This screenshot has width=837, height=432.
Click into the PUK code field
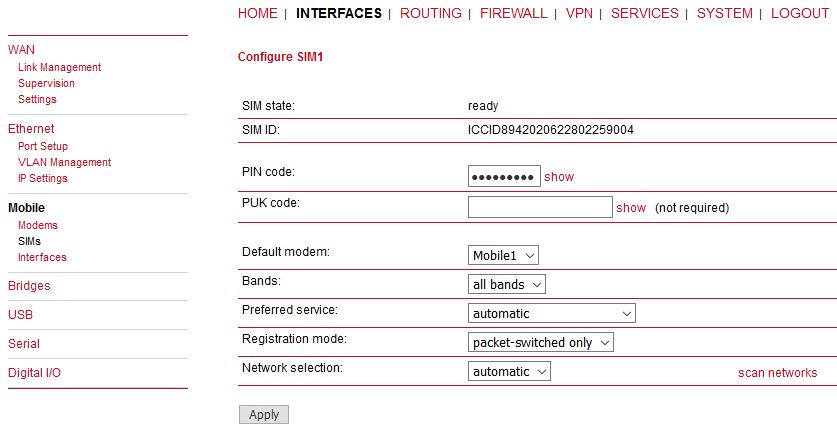point(540,207)
